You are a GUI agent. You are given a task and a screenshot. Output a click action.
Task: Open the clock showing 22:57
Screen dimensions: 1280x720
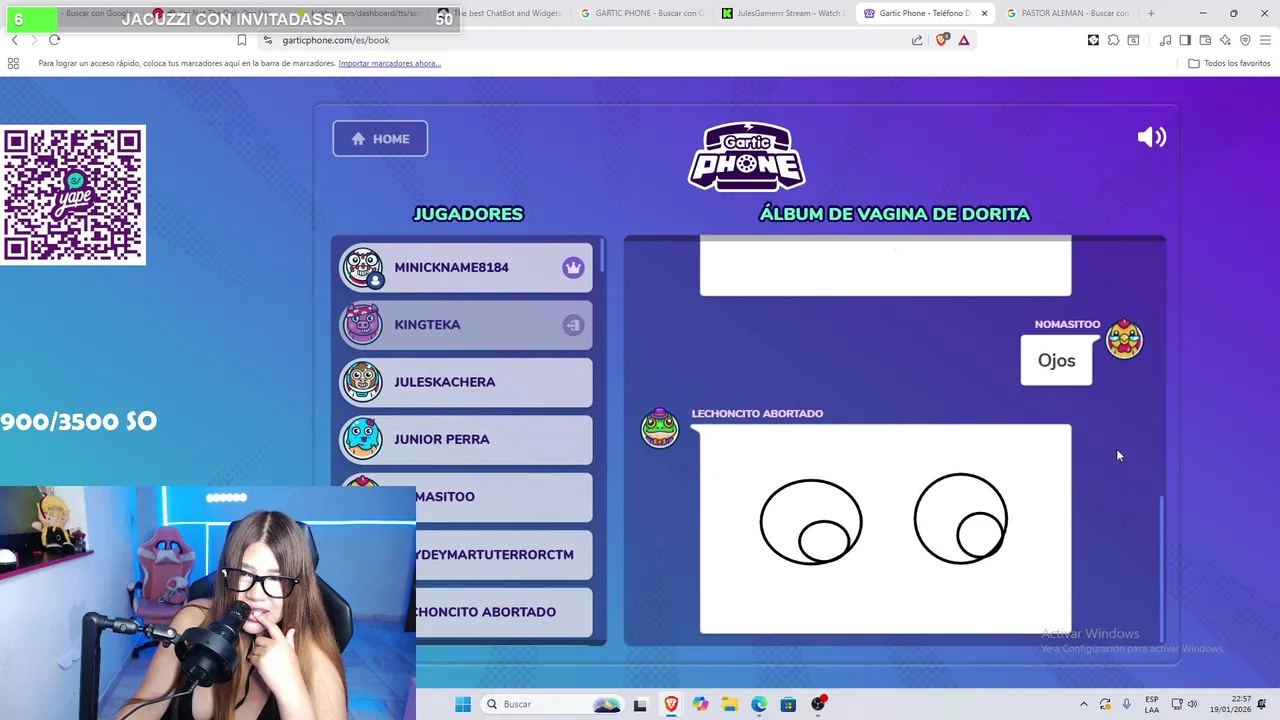(1229, 704)
